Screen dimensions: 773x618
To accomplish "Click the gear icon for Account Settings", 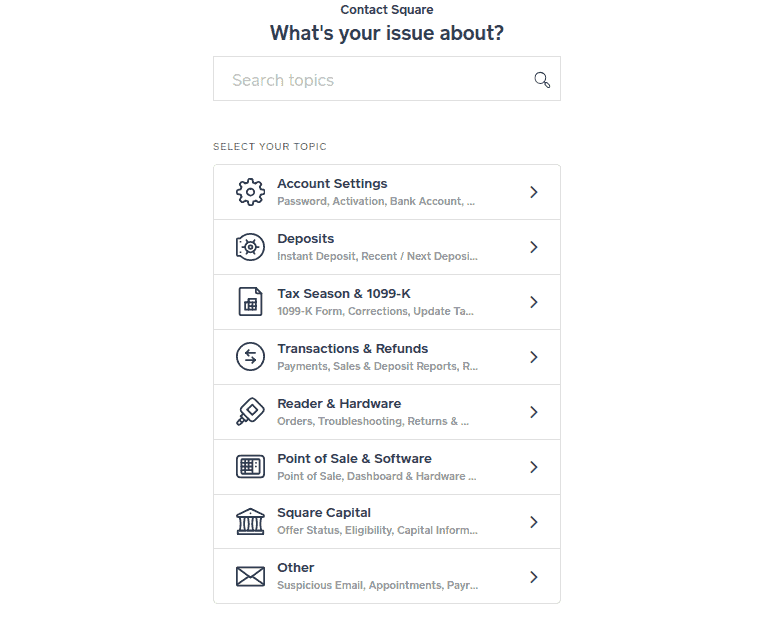I will [250, 192].
